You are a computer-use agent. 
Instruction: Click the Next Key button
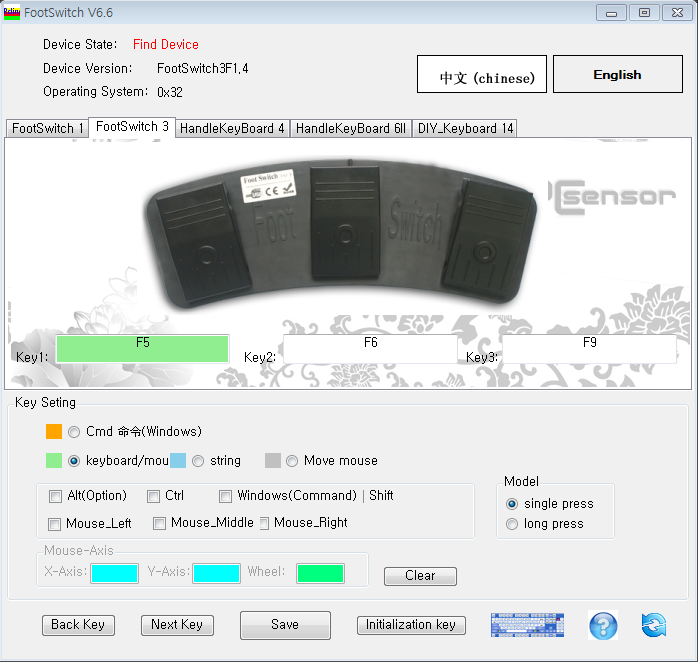pyautogui.click(x=177, y=625)
